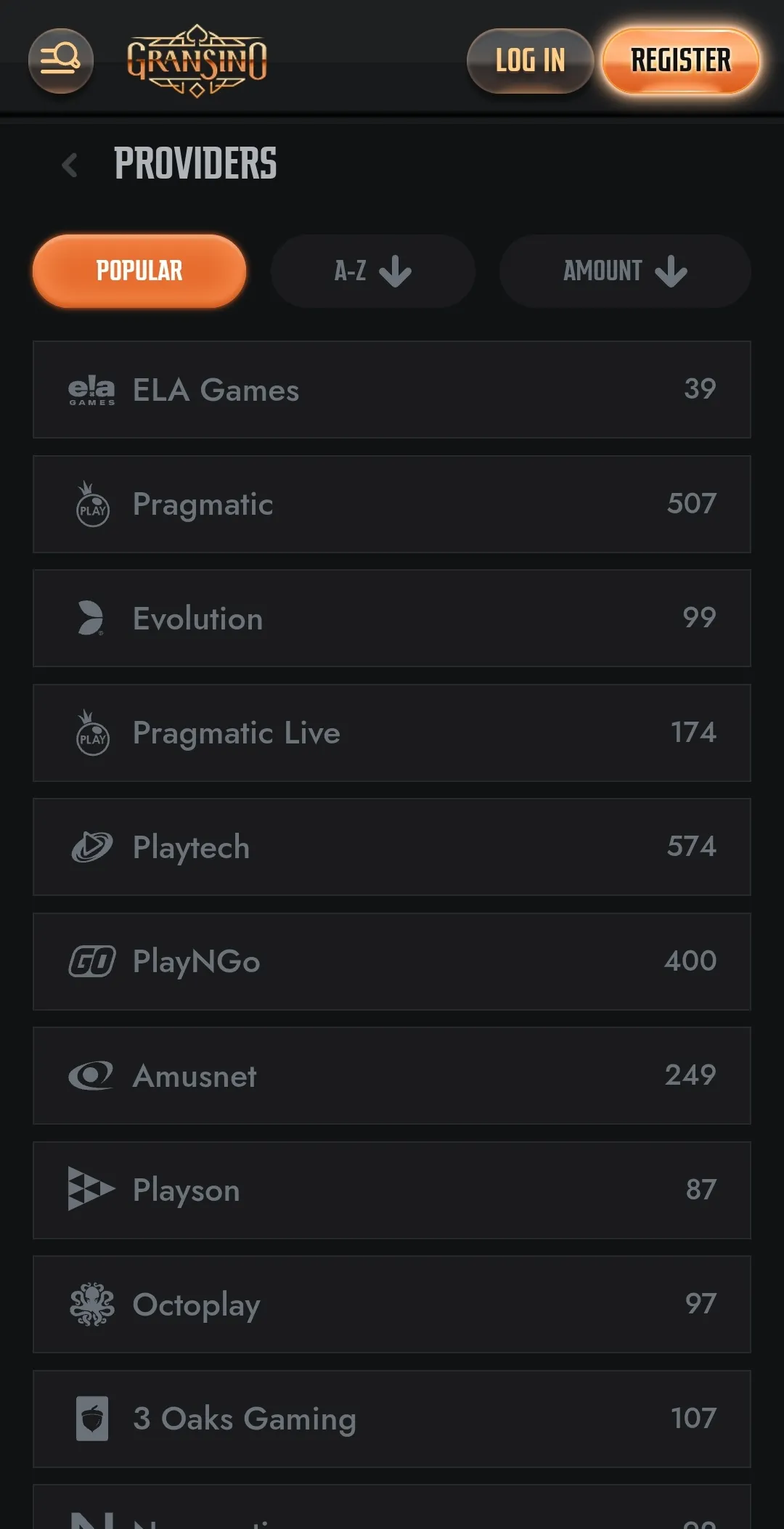
Task: Click the ELA Games logo icon
Action: (x=91, y=391)
